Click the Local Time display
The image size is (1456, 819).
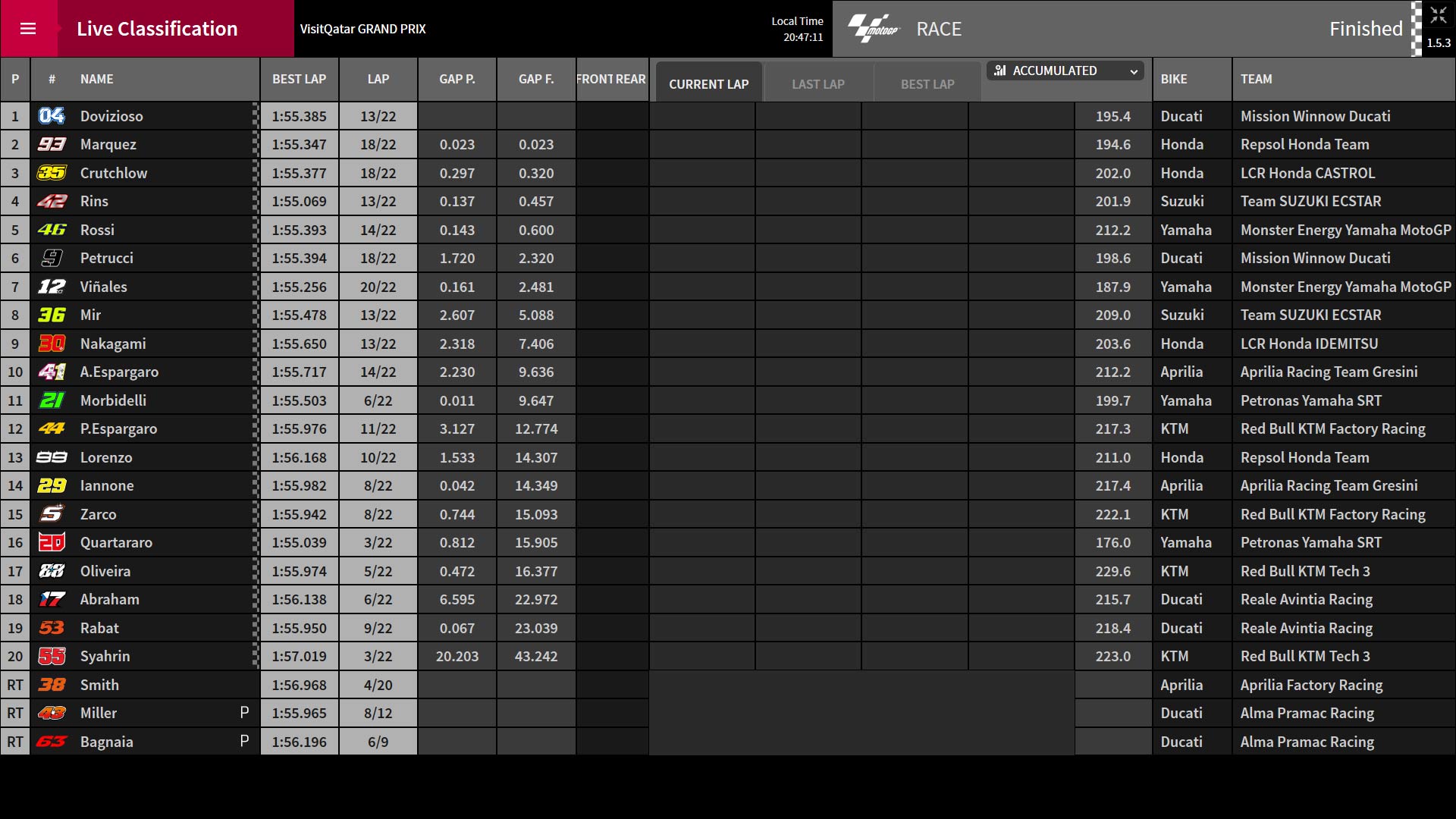tap(797, 29)
